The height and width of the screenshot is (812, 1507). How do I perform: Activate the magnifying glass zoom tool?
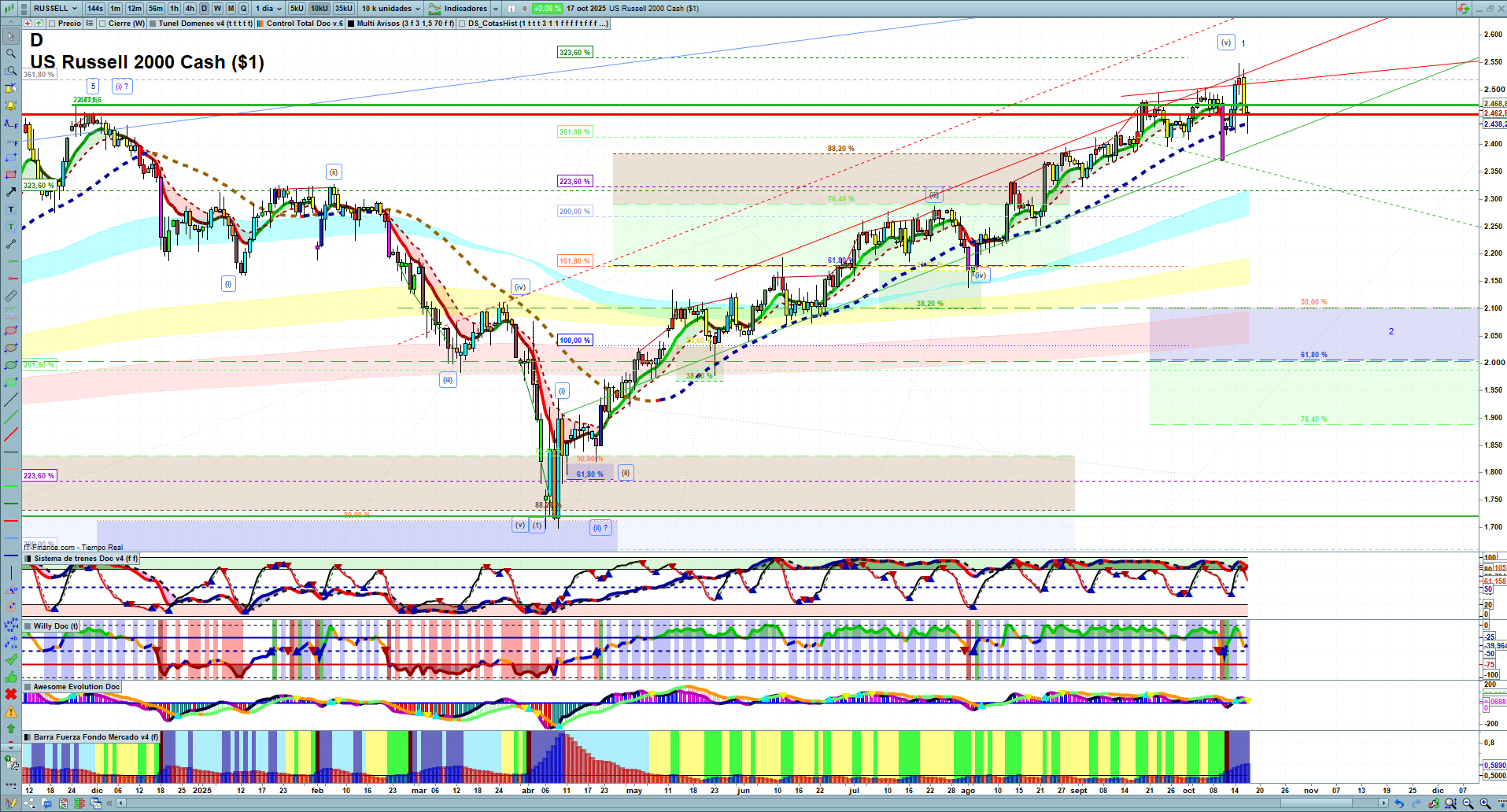[11, 54]
